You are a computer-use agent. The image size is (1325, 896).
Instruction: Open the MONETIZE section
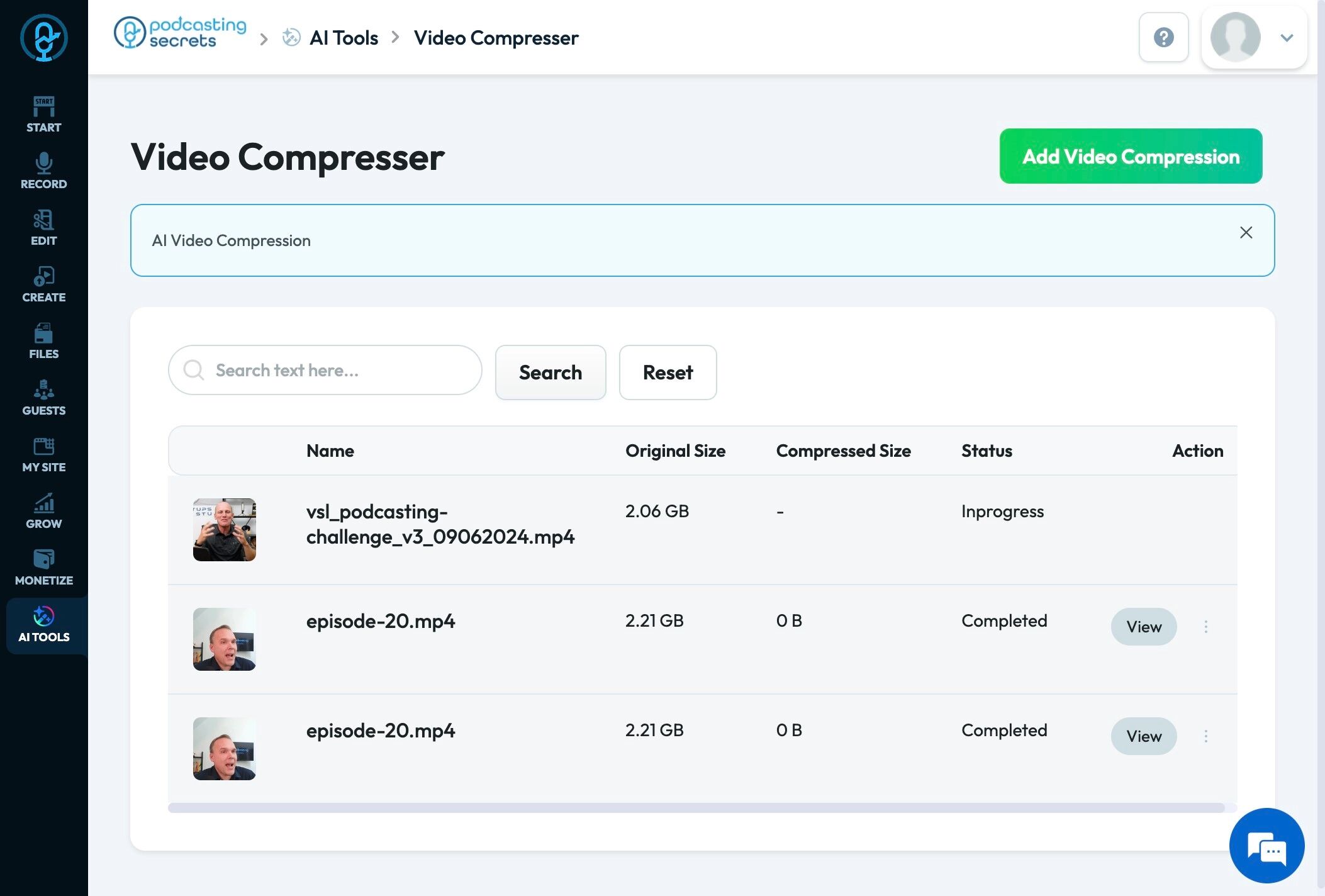[x=43, y=567]
